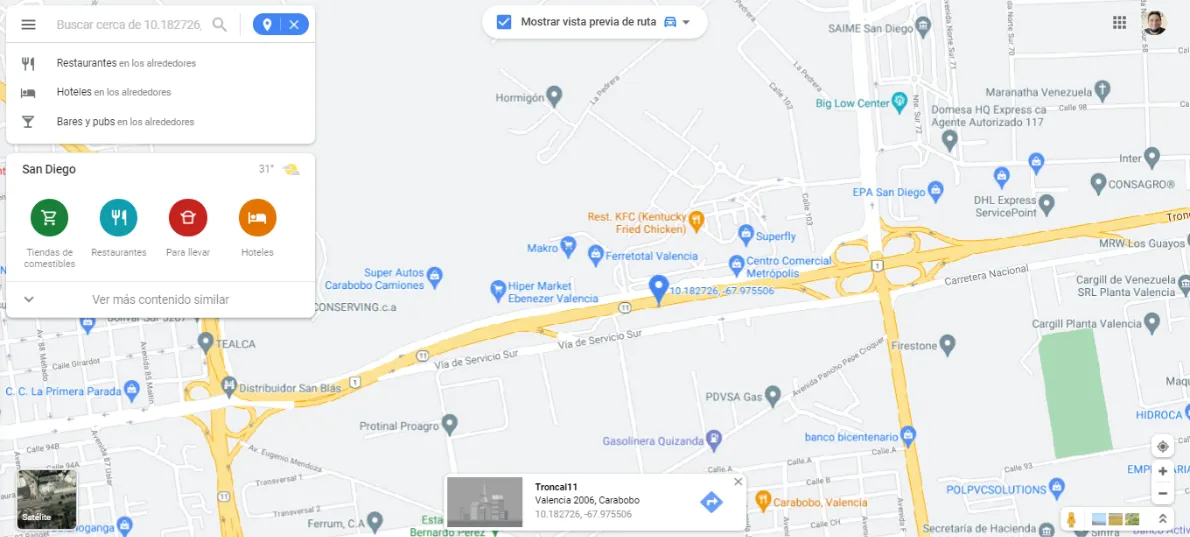Switch to Satélite view thumbnail

point(47,499)
